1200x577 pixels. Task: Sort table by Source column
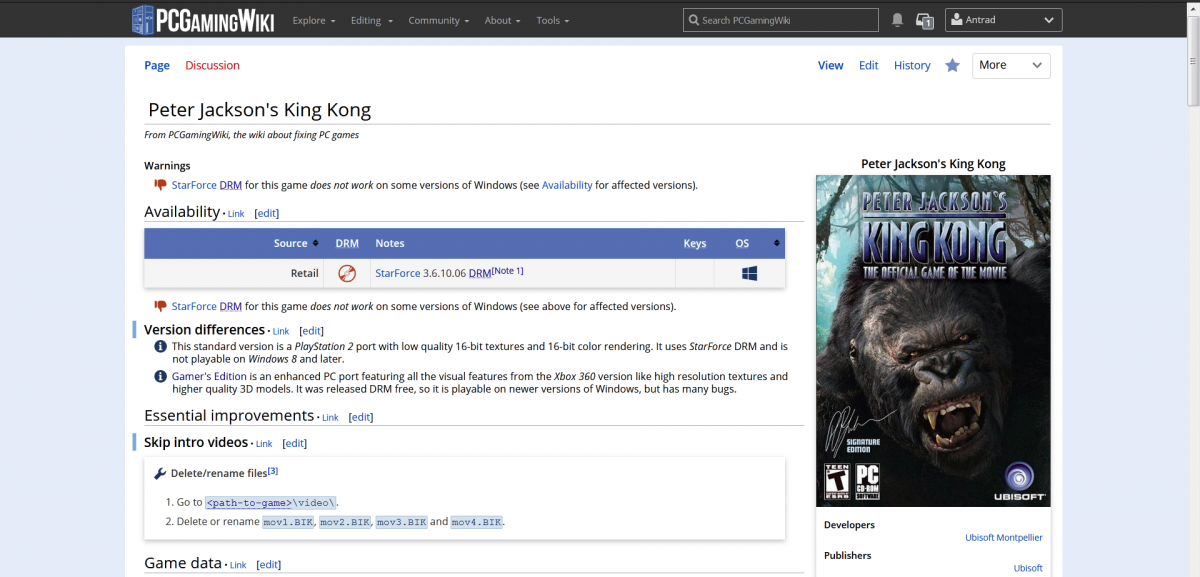(x=315, y=243)
